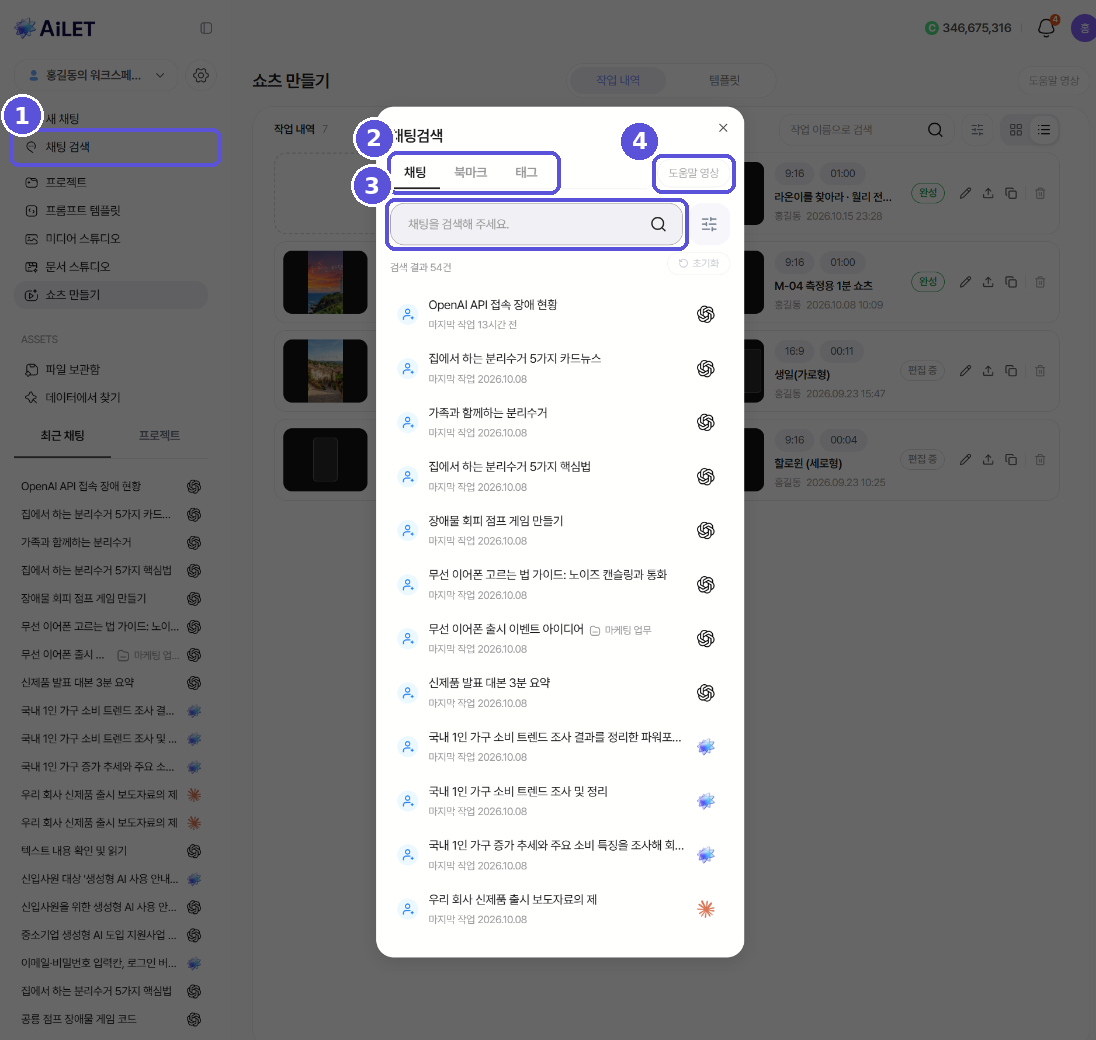Select the 태그 tab in search dialog
This screenshot has height=1040, width=1096.
coord(526,172)
